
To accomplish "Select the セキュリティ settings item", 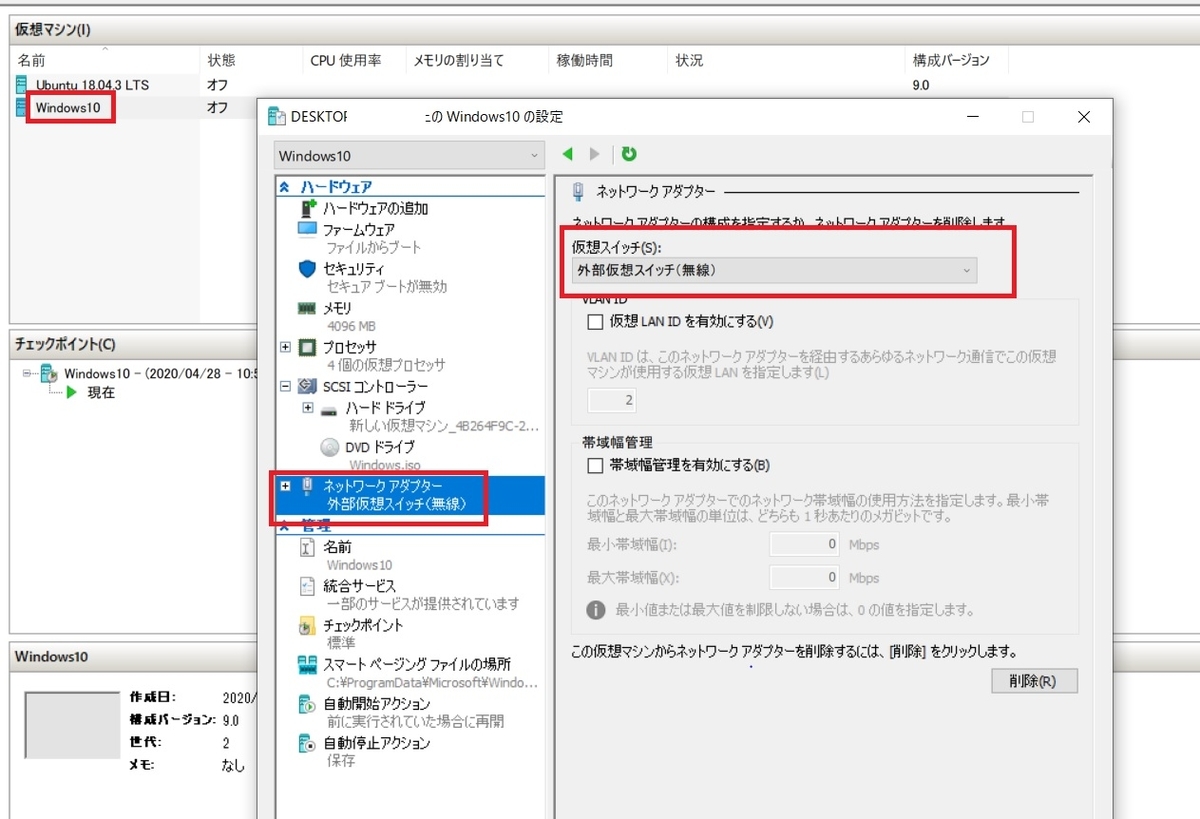I will coord(411,278).
